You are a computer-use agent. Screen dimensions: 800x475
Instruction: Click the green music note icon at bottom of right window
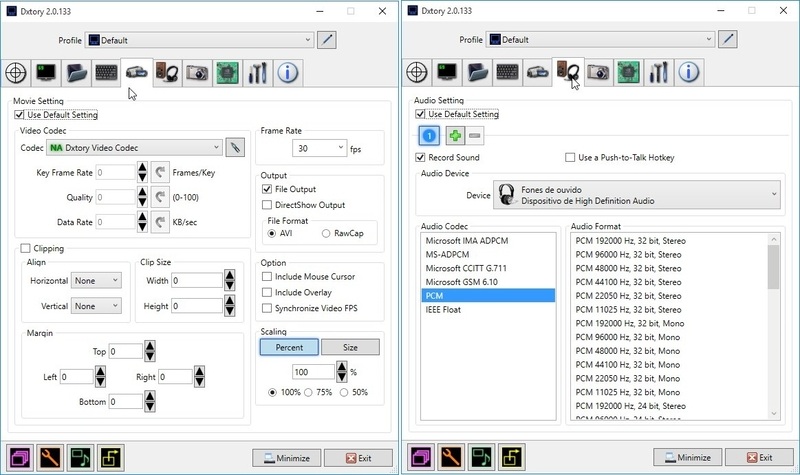pos(480,457)
